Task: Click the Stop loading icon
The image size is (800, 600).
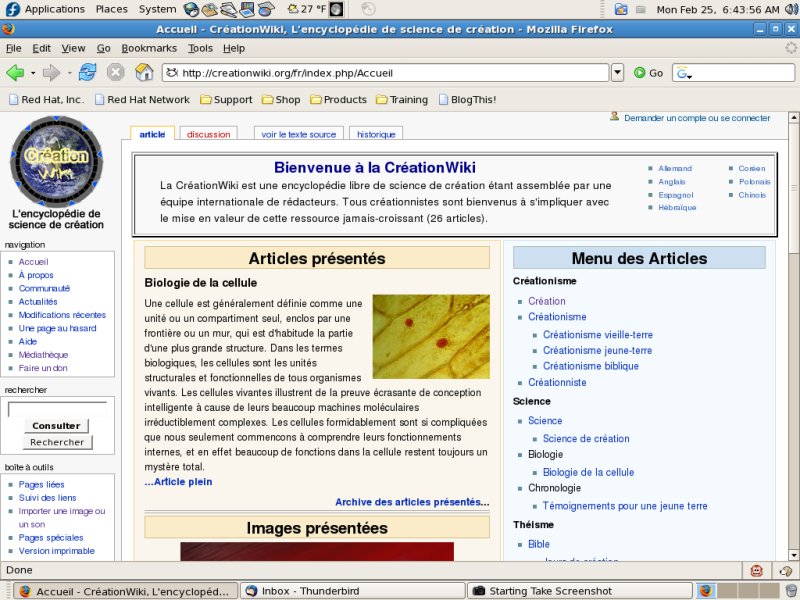Action: [116, 72]
